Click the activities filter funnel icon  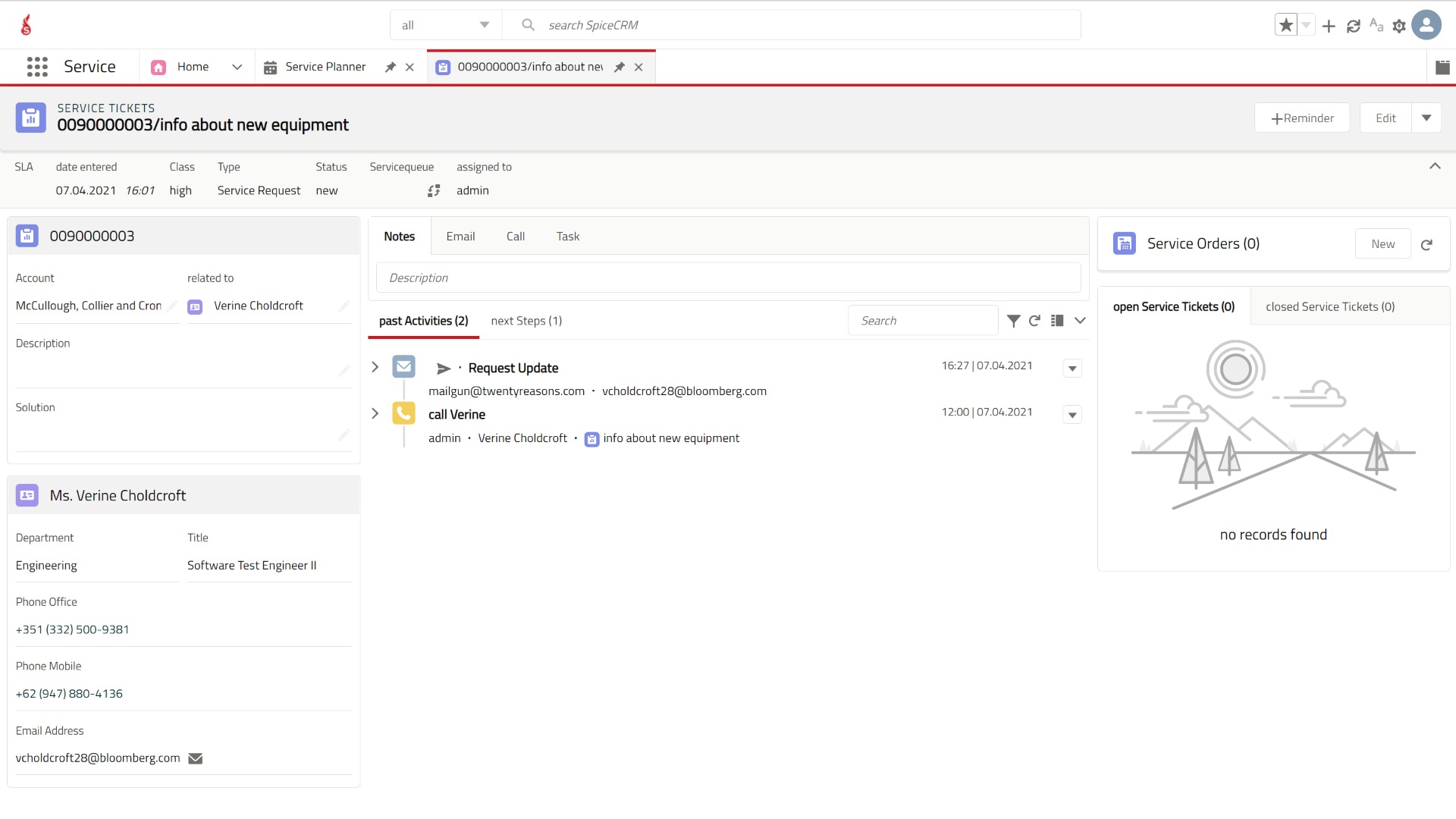click(1013, 321)
